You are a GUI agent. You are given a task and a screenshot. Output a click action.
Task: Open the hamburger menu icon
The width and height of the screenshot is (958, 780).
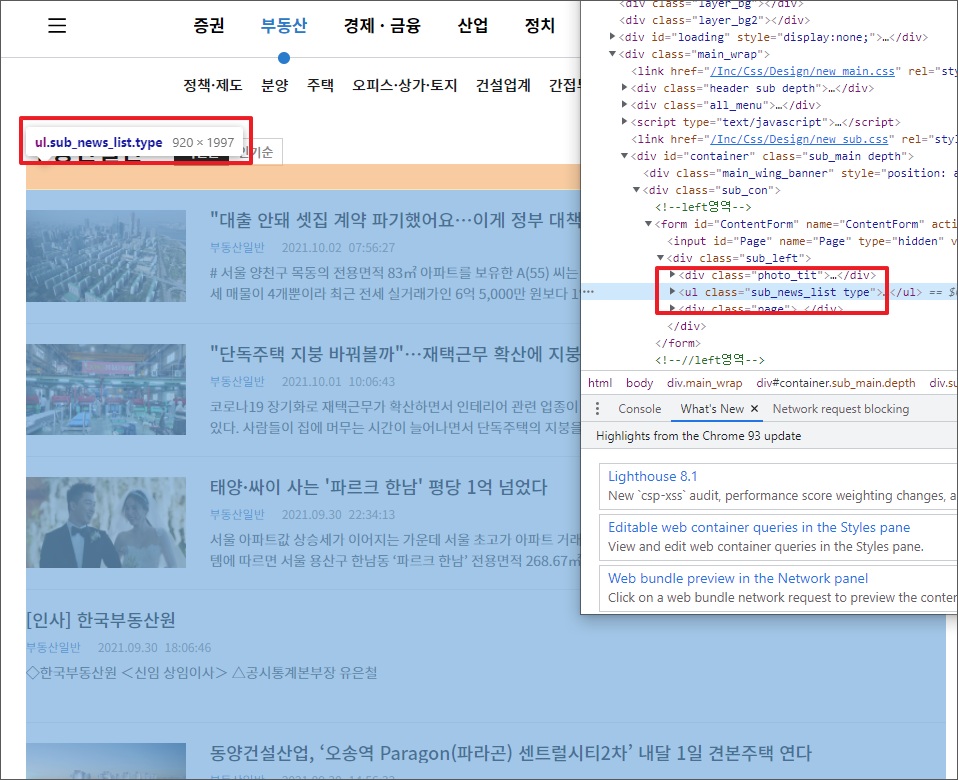click(x=57, y=25)
